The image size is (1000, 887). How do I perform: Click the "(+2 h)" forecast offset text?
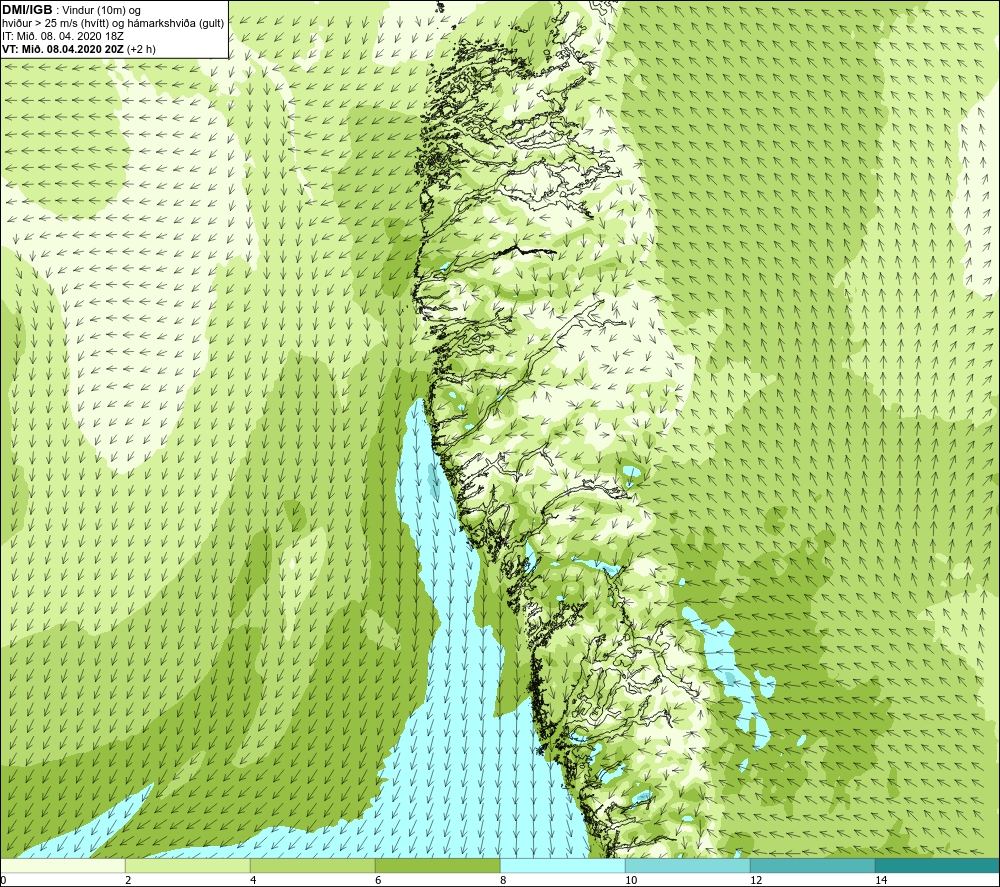[142, 49]
